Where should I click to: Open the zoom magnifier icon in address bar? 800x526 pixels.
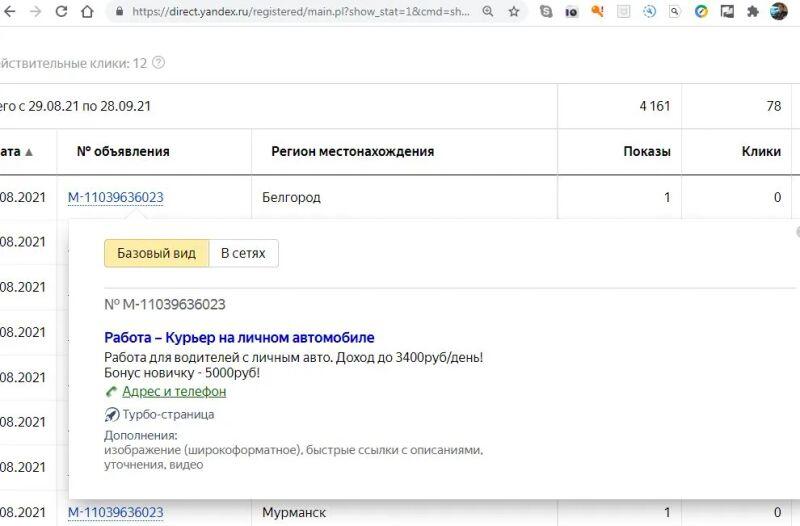click(x=488, y=12)
